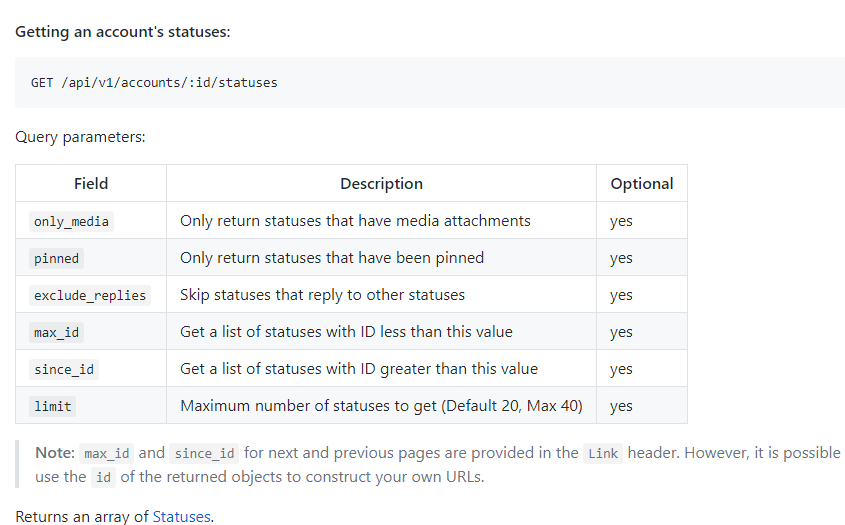Image resolution: width=845 pixels, height=525 pixels.
Task: Click the "Query parameters:" text
Action: pos(80,137)
